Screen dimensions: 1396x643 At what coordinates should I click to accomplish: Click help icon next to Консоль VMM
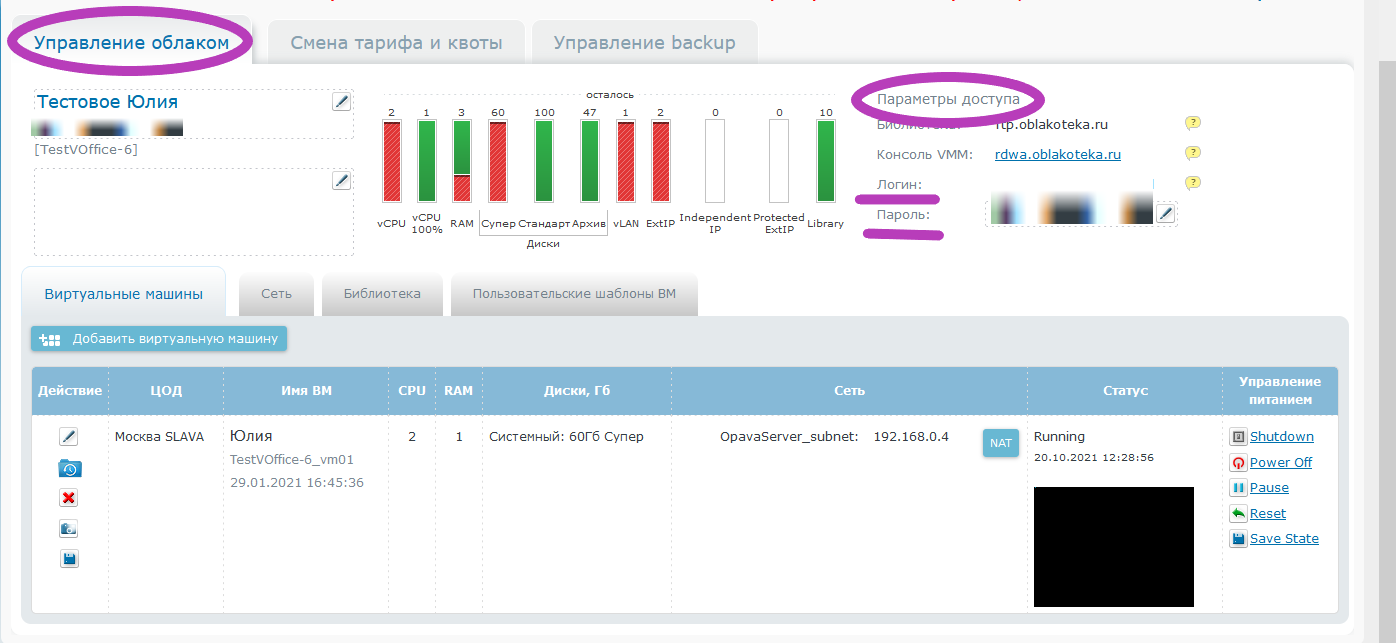coord(1192,153)
